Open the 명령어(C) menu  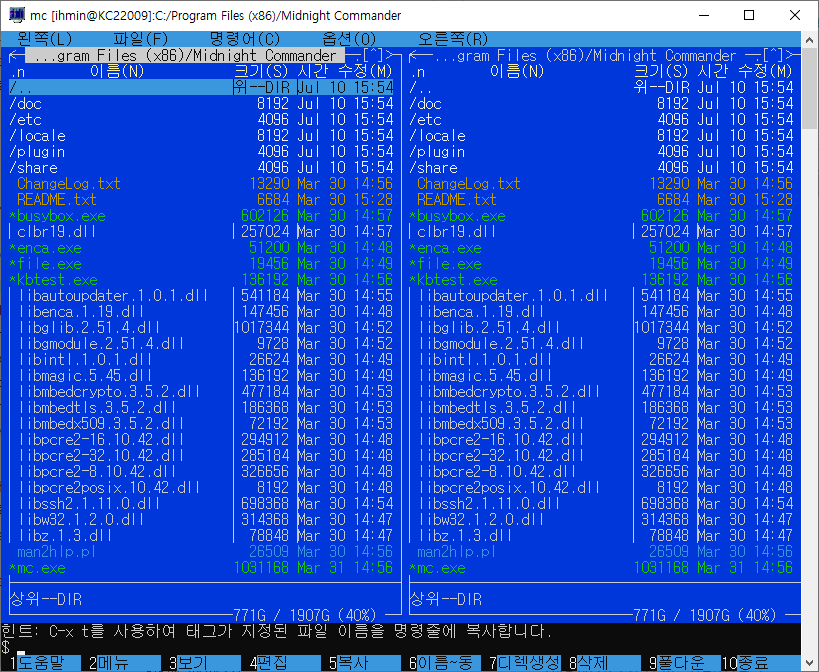point(245,39)
